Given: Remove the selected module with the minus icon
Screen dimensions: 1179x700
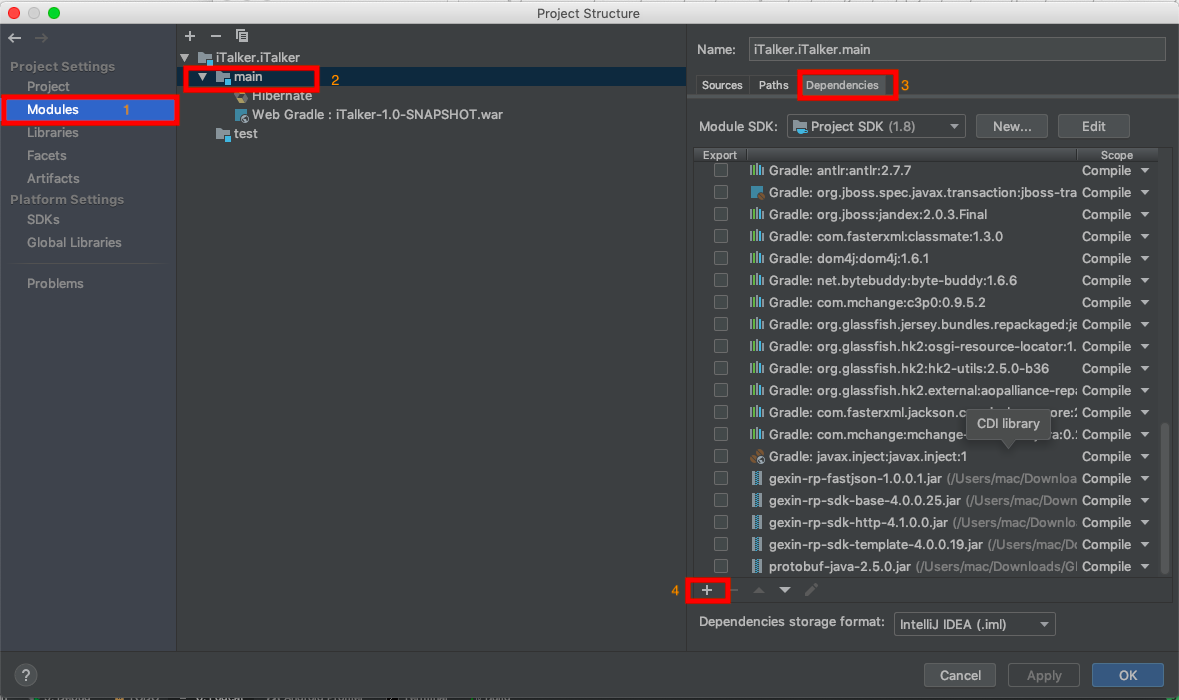Looking at the screenshot, I should pyautogui.click(x=216, y=35).
